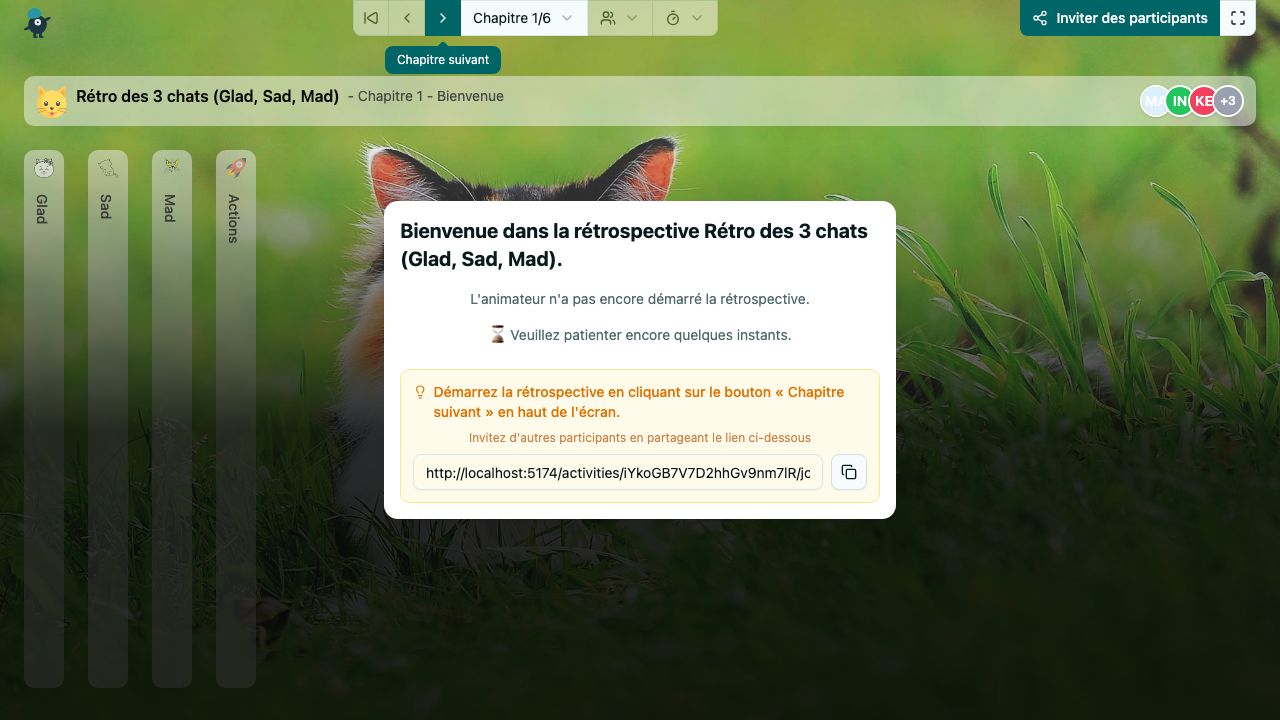Jump to first chapter using skip-back icon
Image resolution: width=1280 pixels, height=720 pixels.
[x=370, y=17]
